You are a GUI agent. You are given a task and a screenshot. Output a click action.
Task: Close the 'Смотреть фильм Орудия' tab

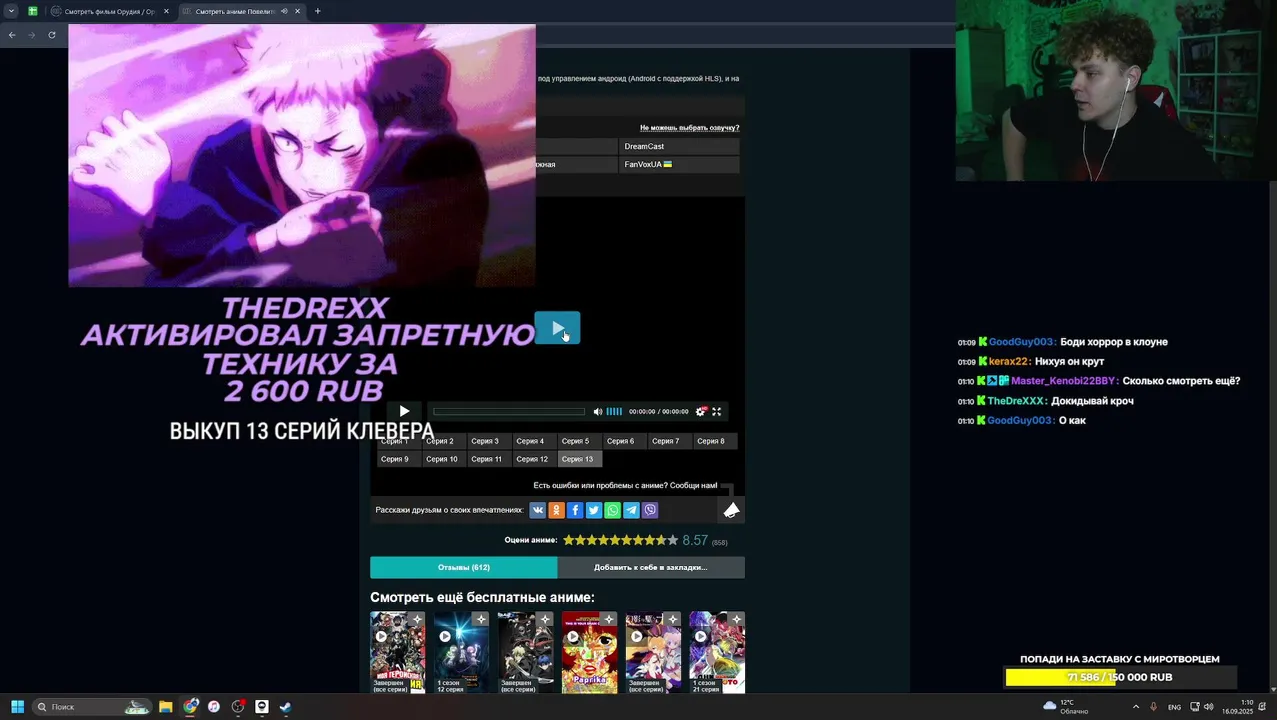point(166,11)
